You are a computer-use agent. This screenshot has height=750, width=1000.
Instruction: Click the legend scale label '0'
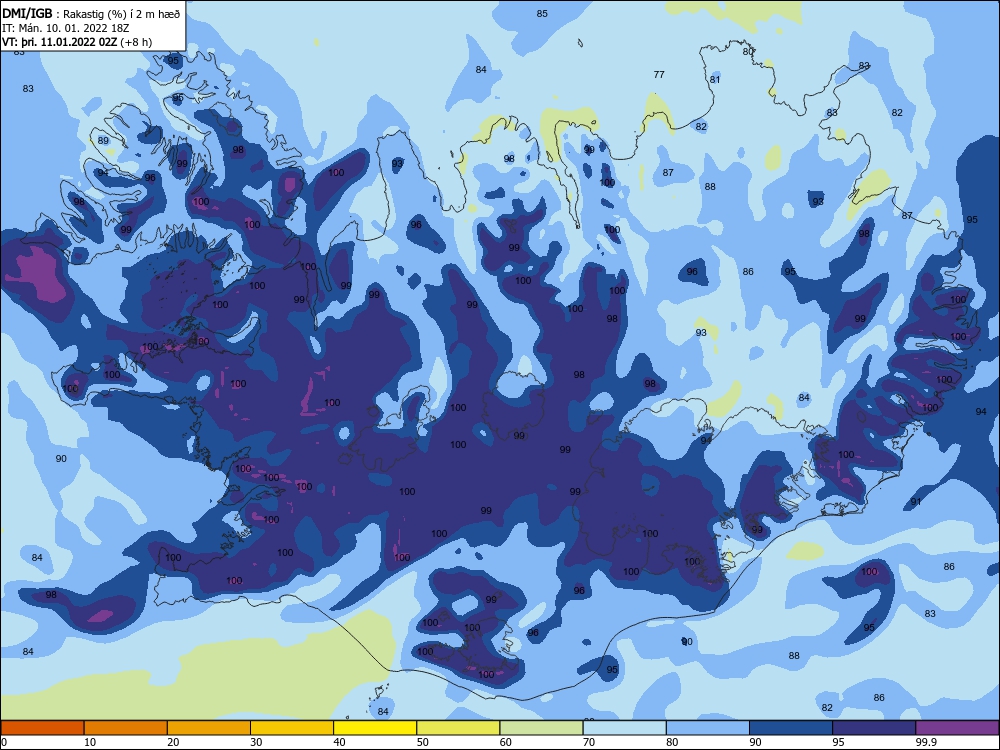[x=3, y=742]
